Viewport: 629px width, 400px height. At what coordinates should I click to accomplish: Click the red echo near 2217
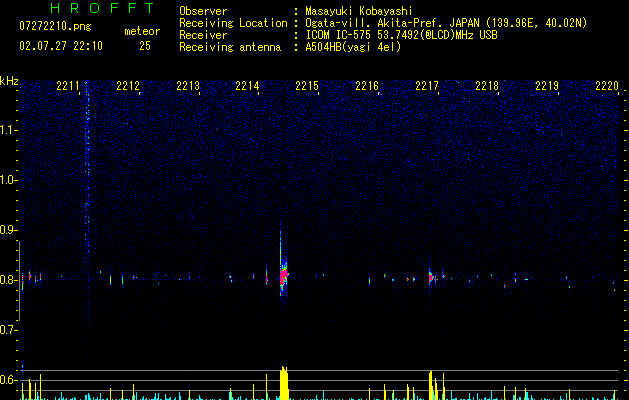(431, 278)
